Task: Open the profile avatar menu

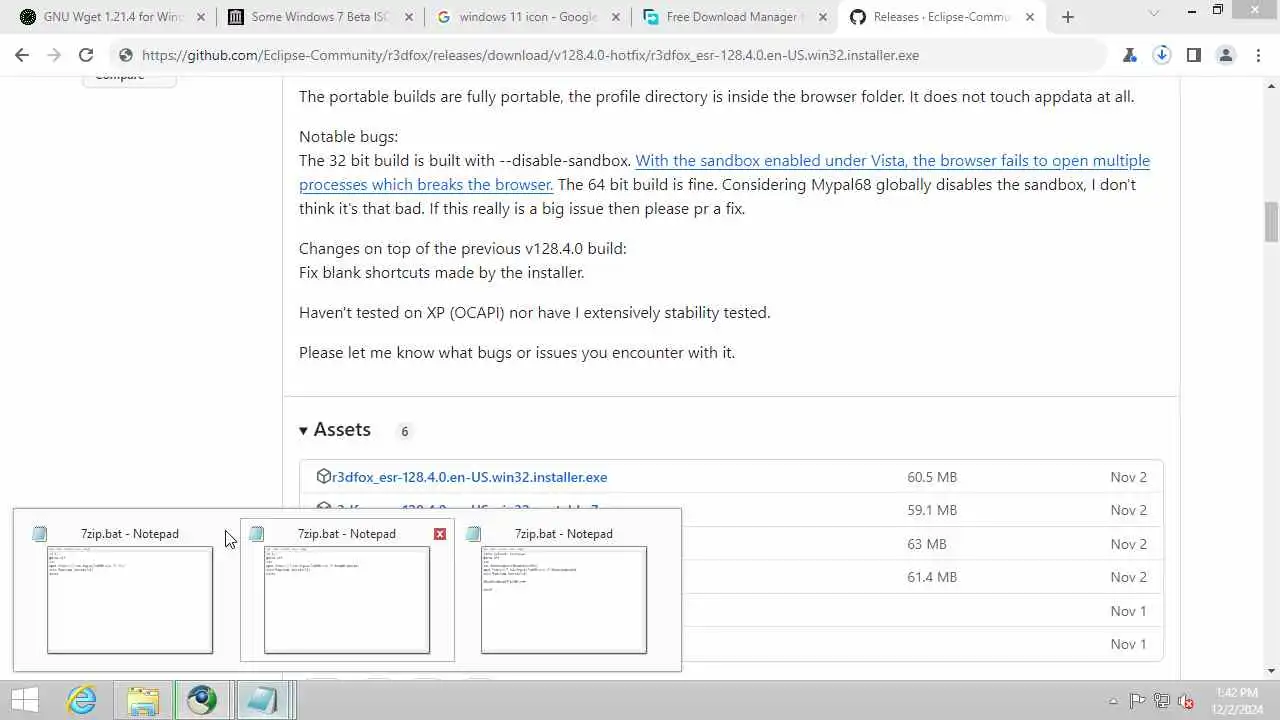Action: click(x=1225, y=55)
